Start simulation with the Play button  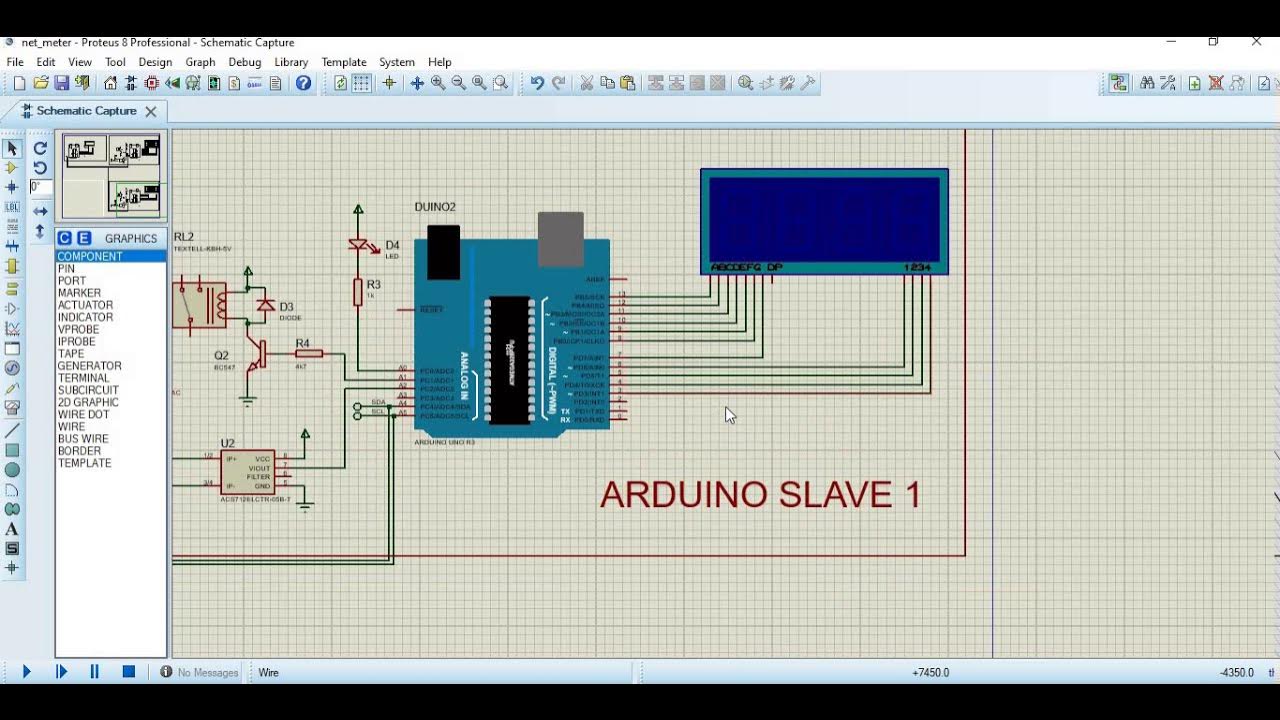tap(27, 672)
